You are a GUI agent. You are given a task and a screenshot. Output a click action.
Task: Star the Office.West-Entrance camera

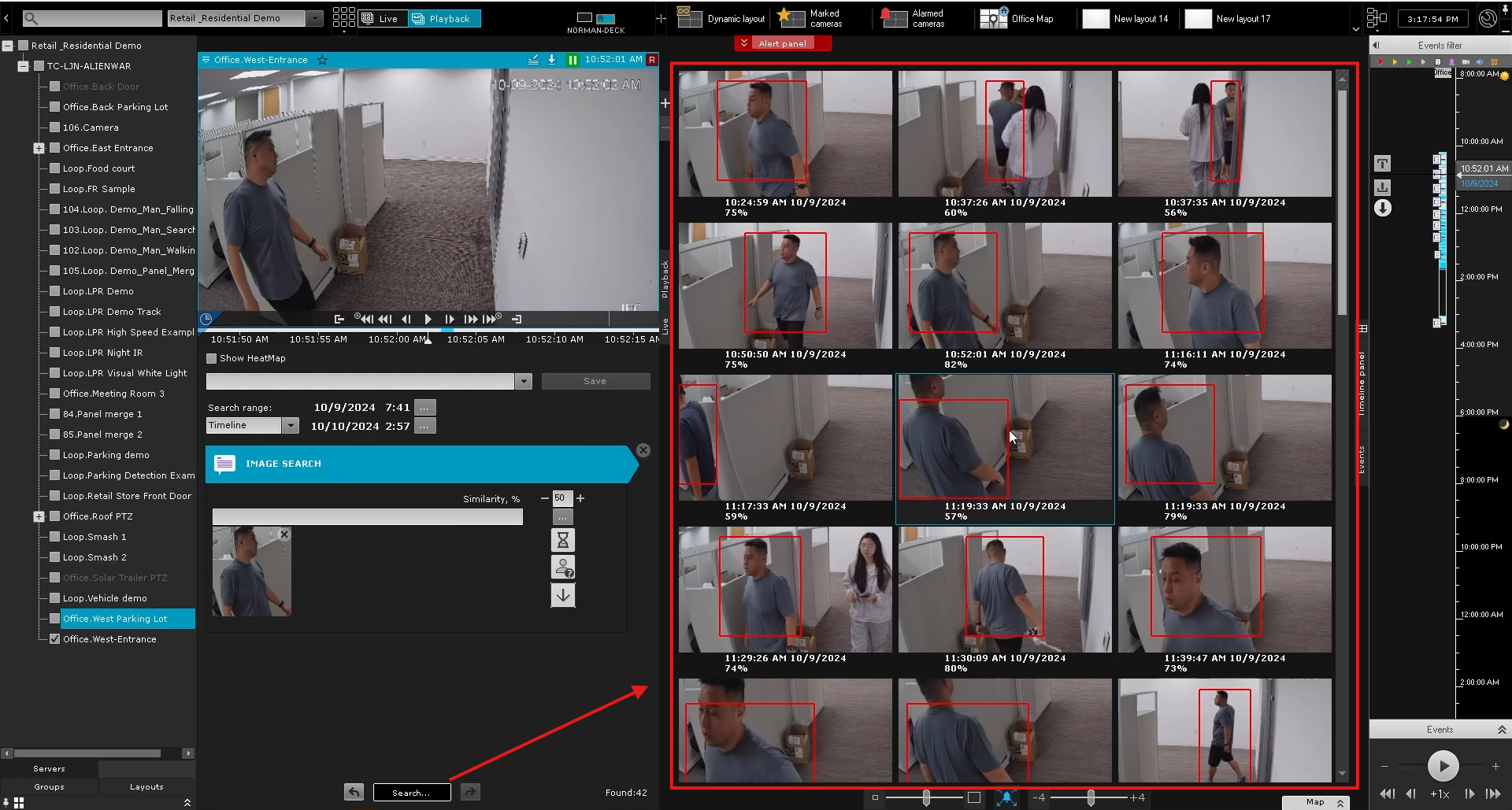(322, 60)
